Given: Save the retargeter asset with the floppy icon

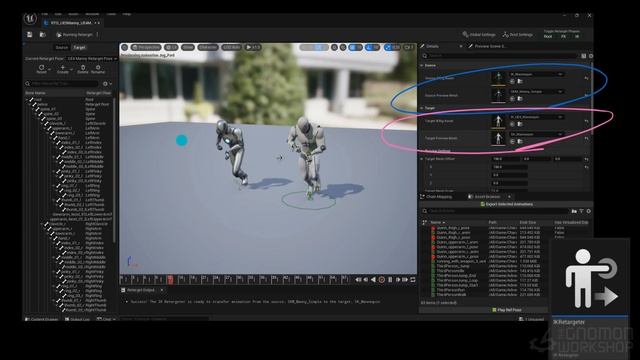Looking at the screenshot, I should (30, 35).
